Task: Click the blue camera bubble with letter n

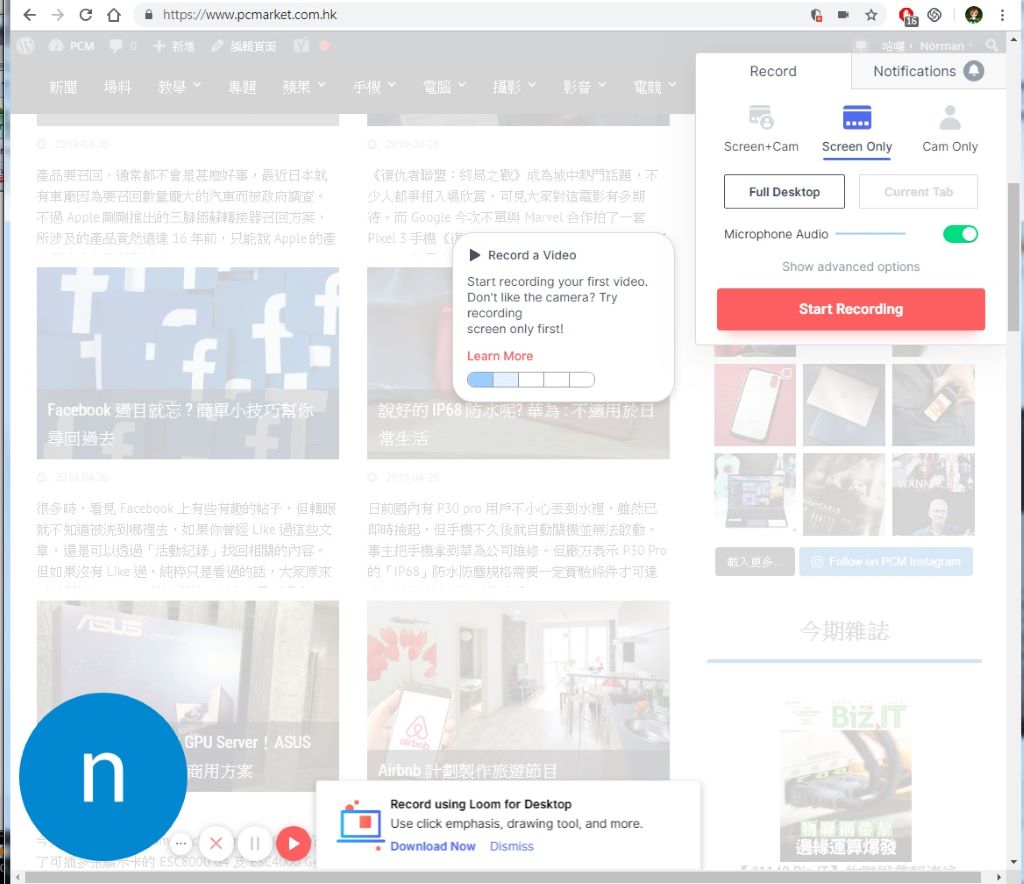Action: click(103, 776)
